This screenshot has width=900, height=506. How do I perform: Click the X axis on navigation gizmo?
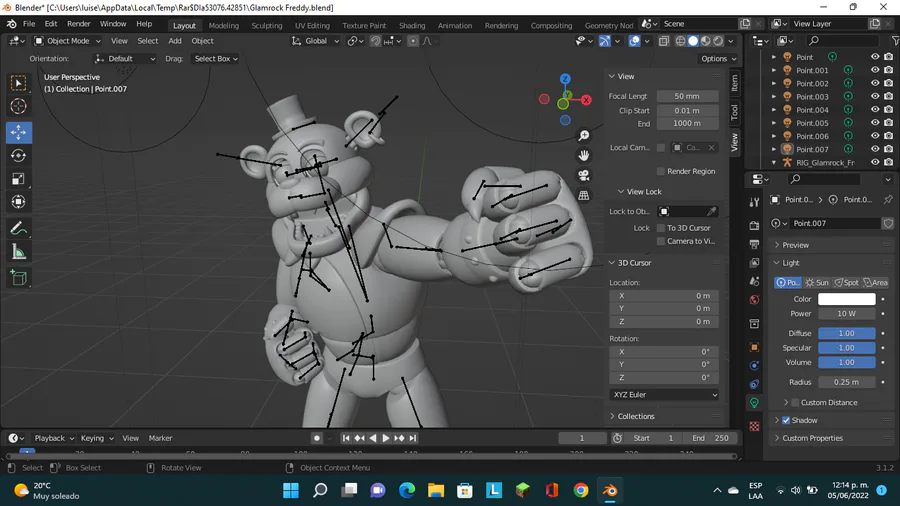pos(586,100)
